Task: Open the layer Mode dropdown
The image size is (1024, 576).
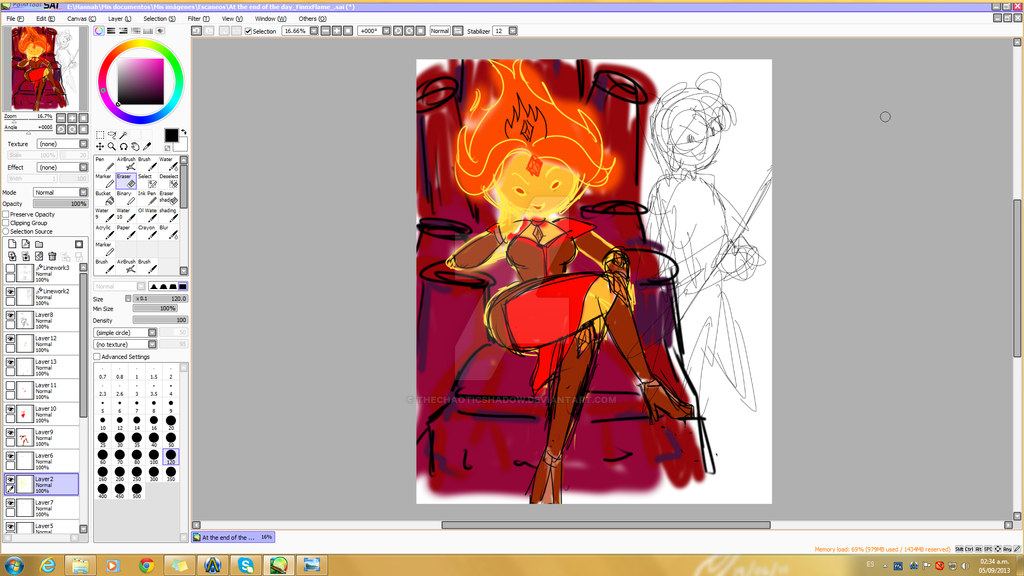Action: tap(61, 192)
